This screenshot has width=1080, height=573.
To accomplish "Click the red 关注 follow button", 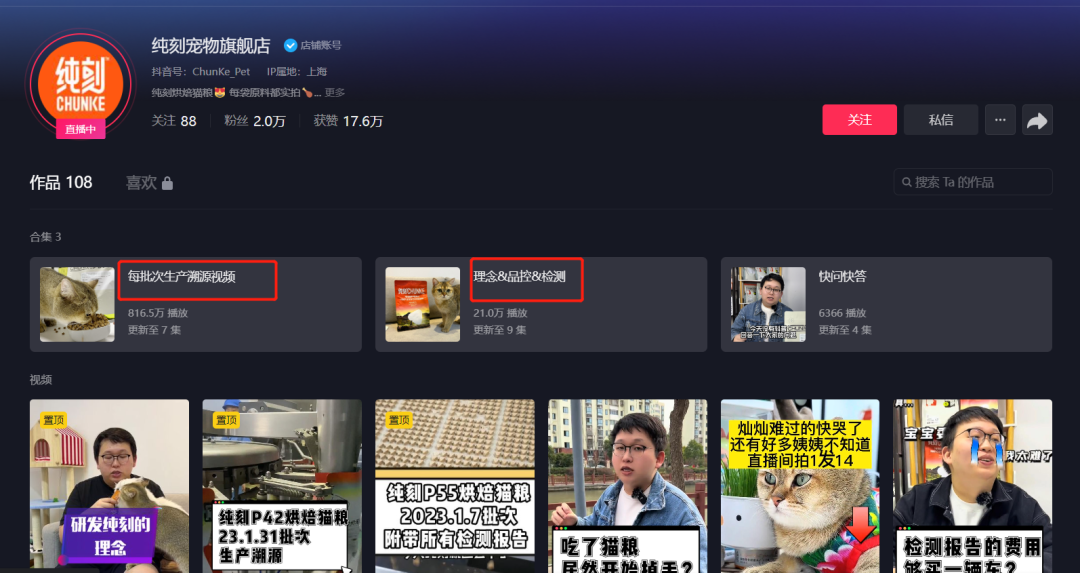I will pyautogui.click(x=859, y=120).
